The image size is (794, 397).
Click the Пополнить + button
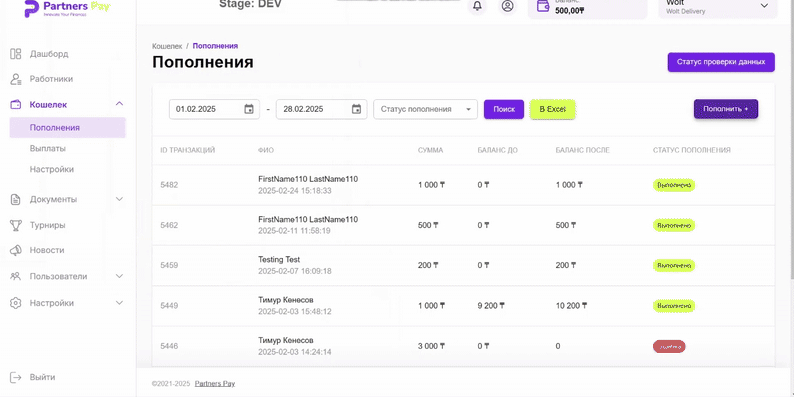coord(726,109)
